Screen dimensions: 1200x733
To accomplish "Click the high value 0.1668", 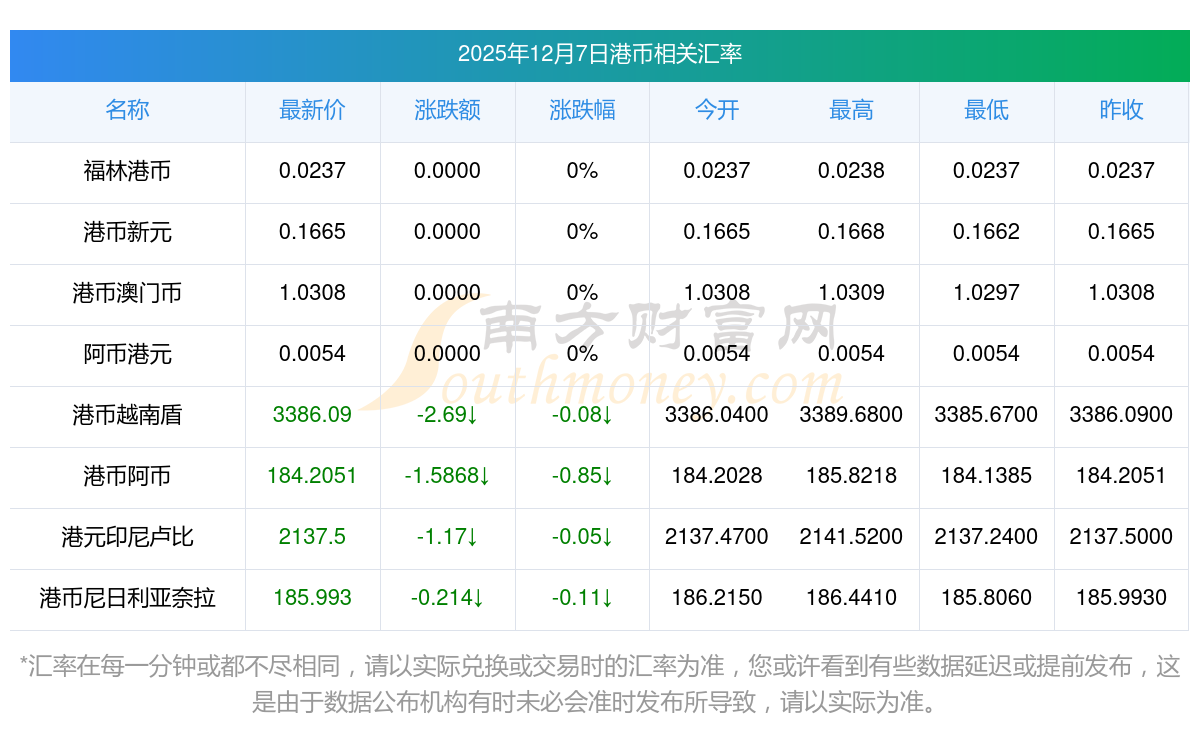I will click(x=851, y=232).
